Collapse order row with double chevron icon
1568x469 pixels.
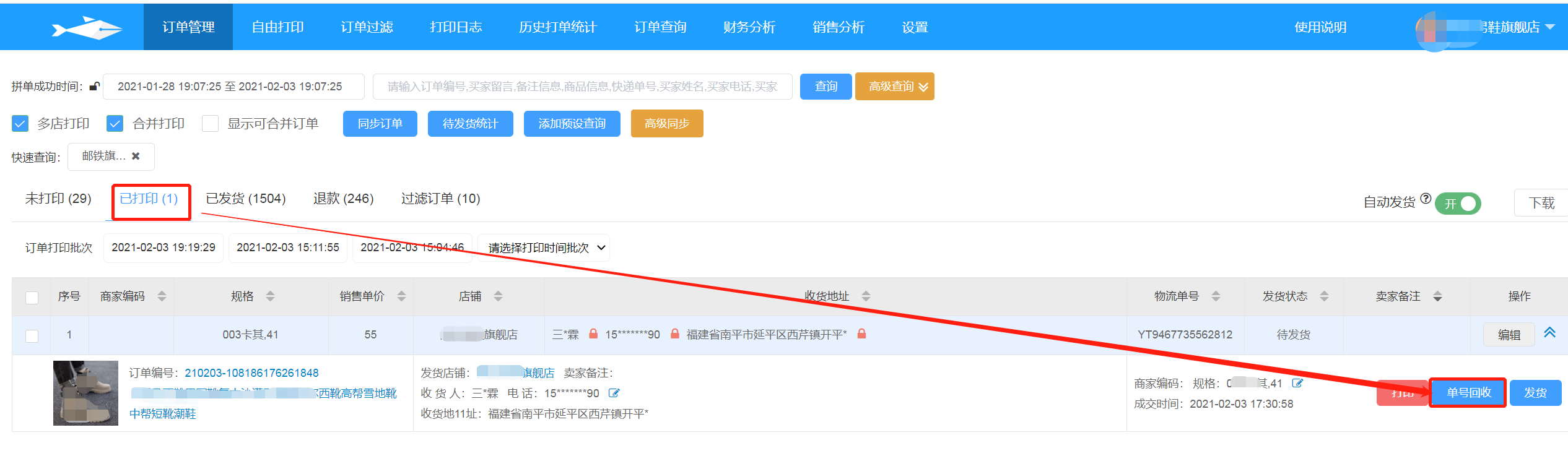tap(1549, 332)
